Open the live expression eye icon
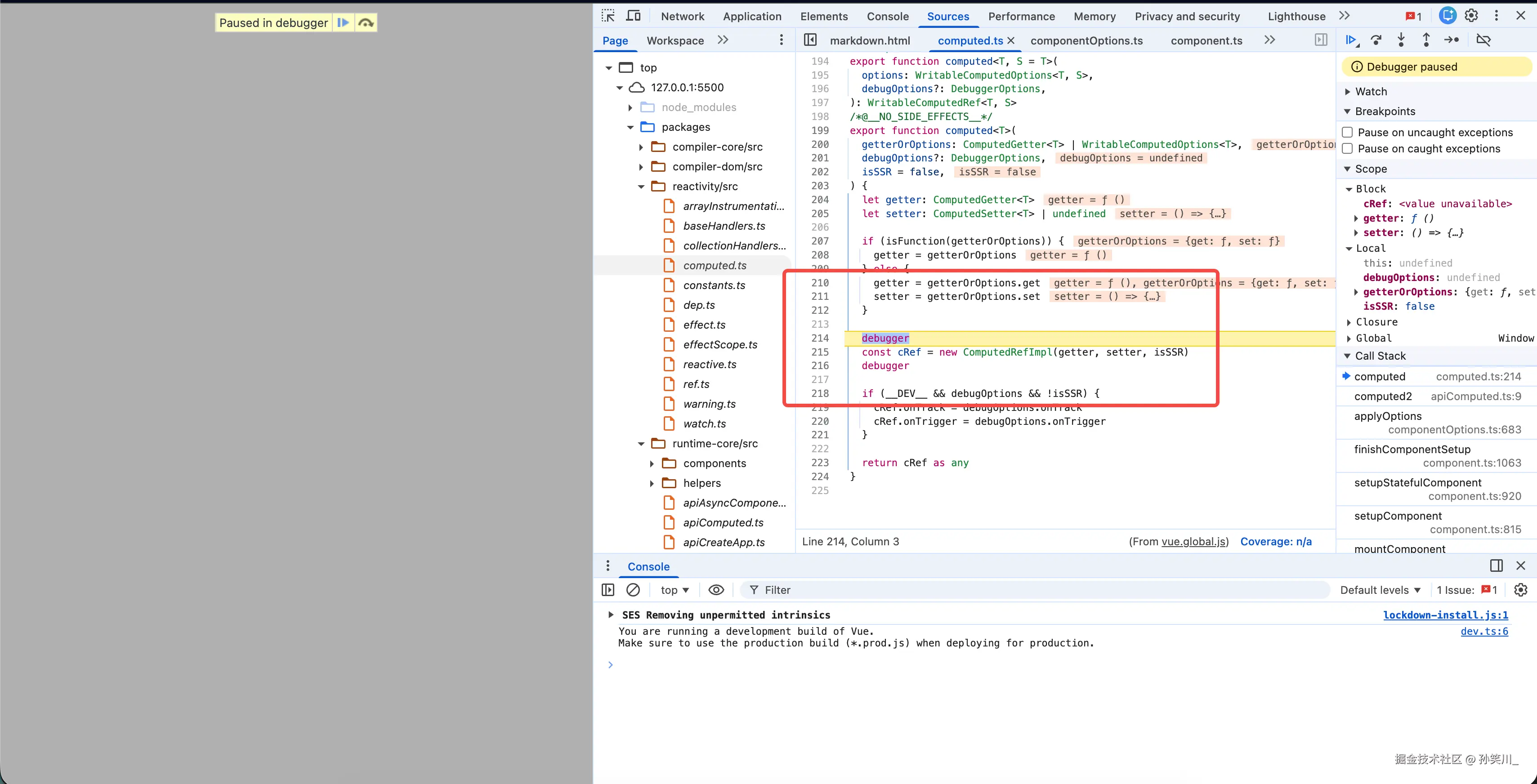1537x784 pixels. coord(716,589)
